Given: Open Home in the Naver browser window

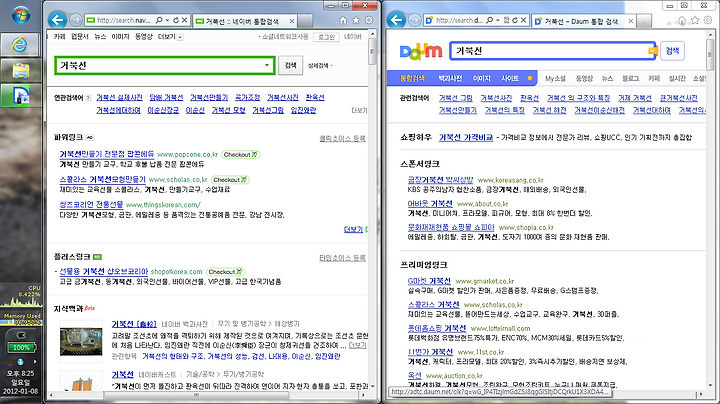Looking at the screenshot, I should (343, 20).
